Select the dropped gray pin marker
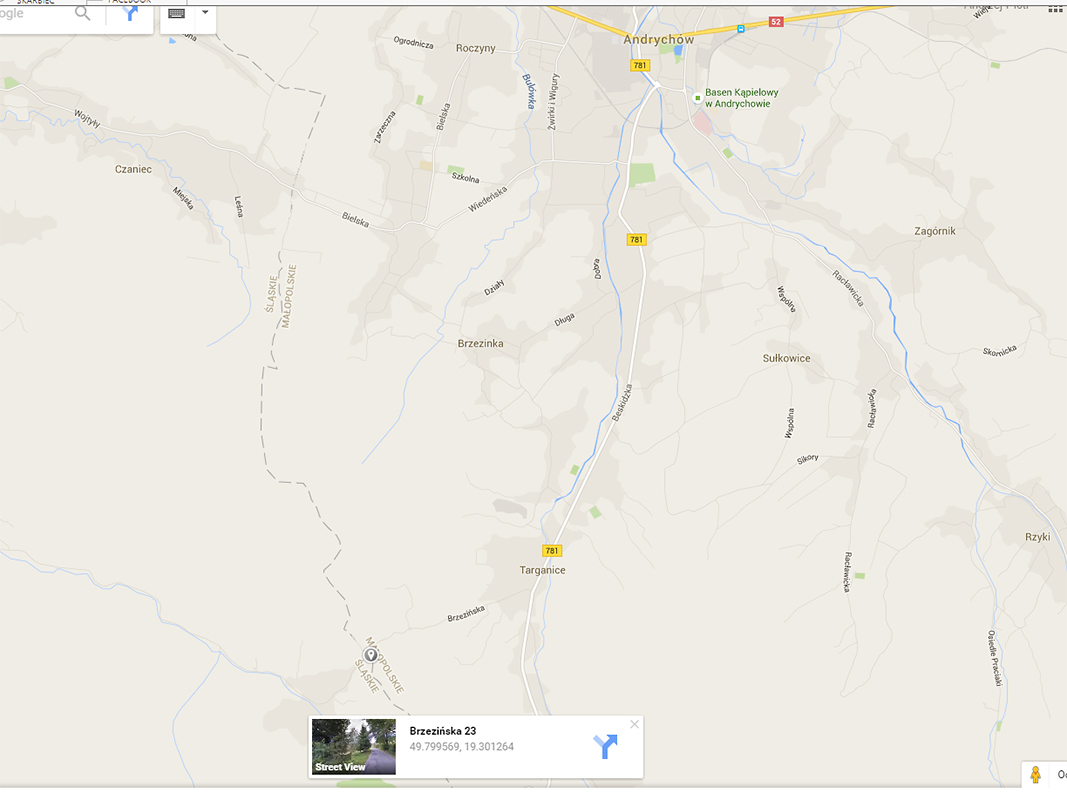This screenshot has width=1067, height=800. click(x=370, y=655)
